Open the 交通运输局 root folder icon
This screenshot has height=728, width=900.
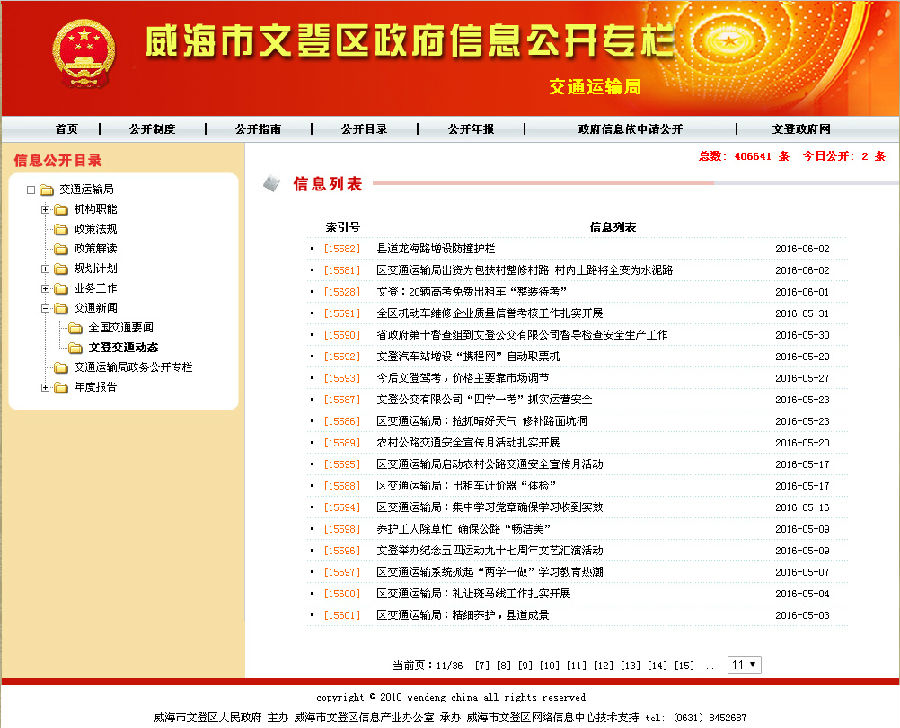point(45,190)
